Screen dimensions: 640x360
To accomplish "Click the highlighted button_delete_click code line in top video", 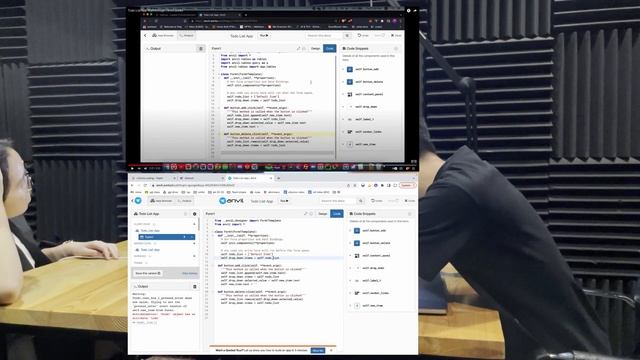I will tap(278, 134).
